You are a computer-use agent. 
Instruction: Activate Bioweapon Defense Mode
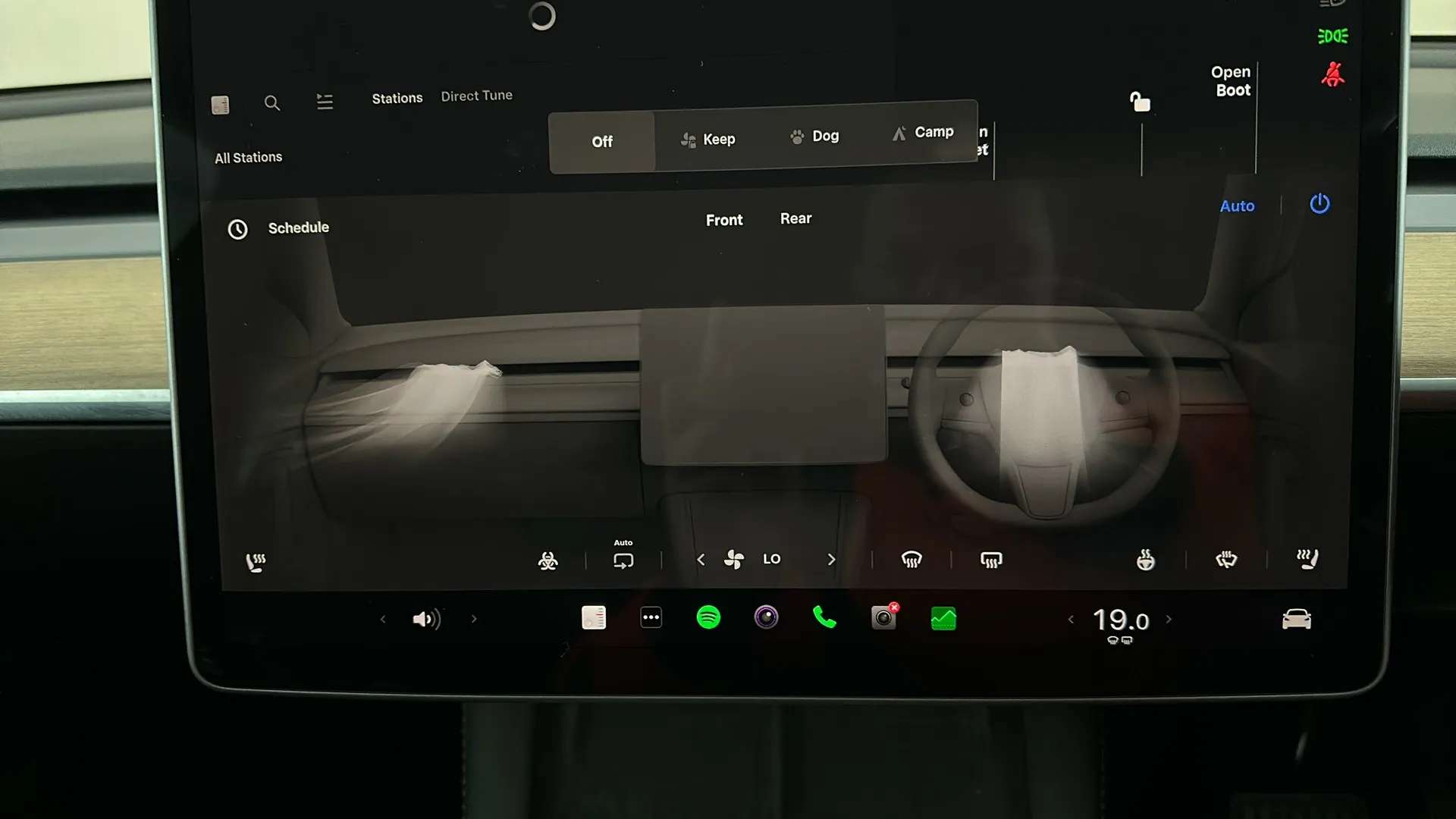click(548, 560)
